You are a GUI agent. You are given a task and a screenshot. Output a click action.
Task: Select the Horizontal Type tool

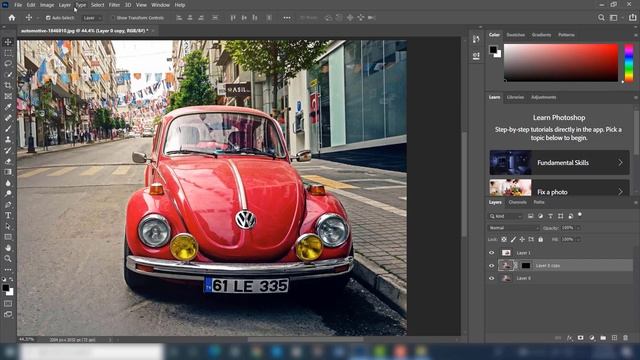8,215
